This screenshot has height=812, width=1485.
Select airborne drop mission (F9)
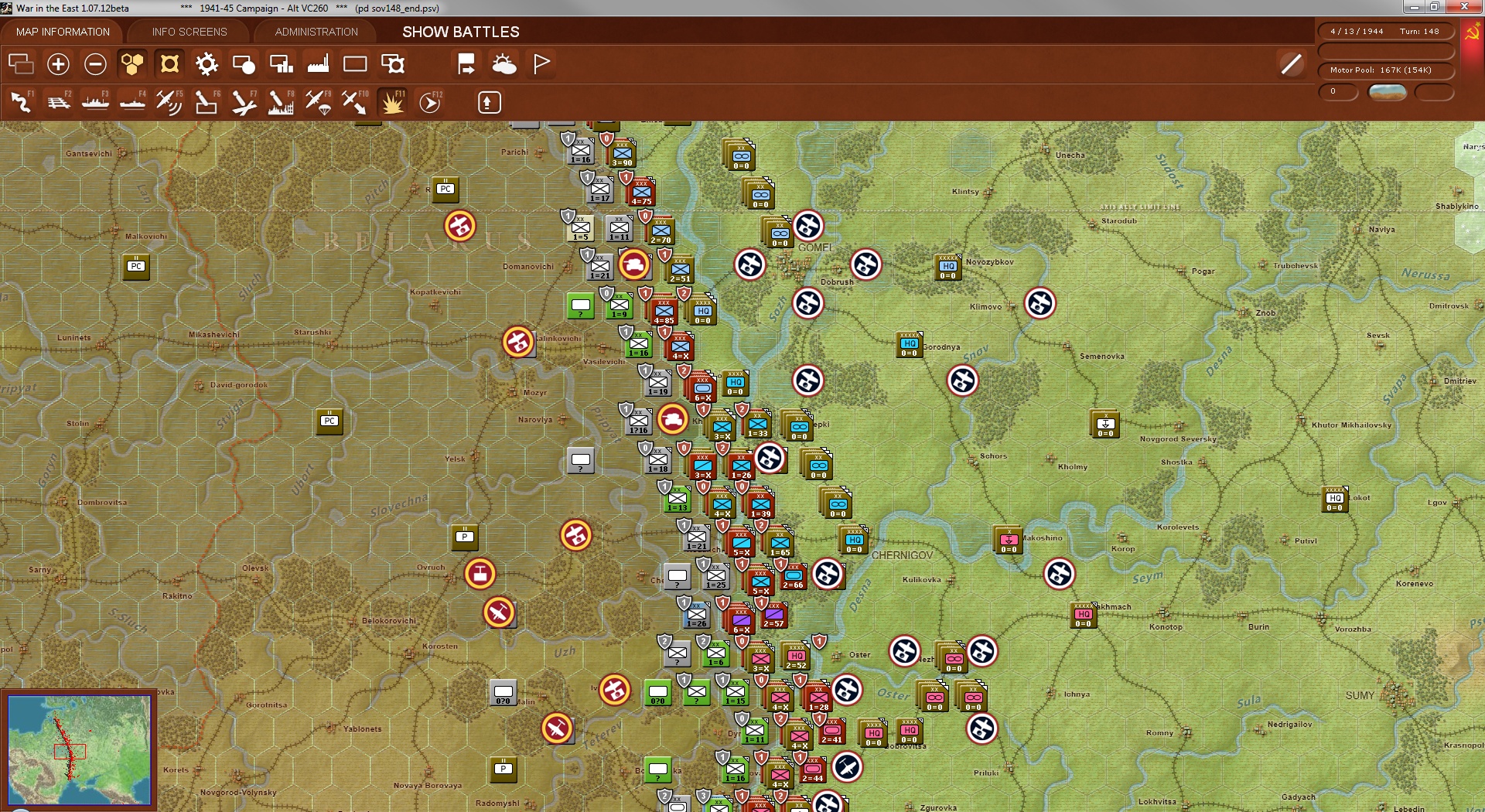coord(318,101)
